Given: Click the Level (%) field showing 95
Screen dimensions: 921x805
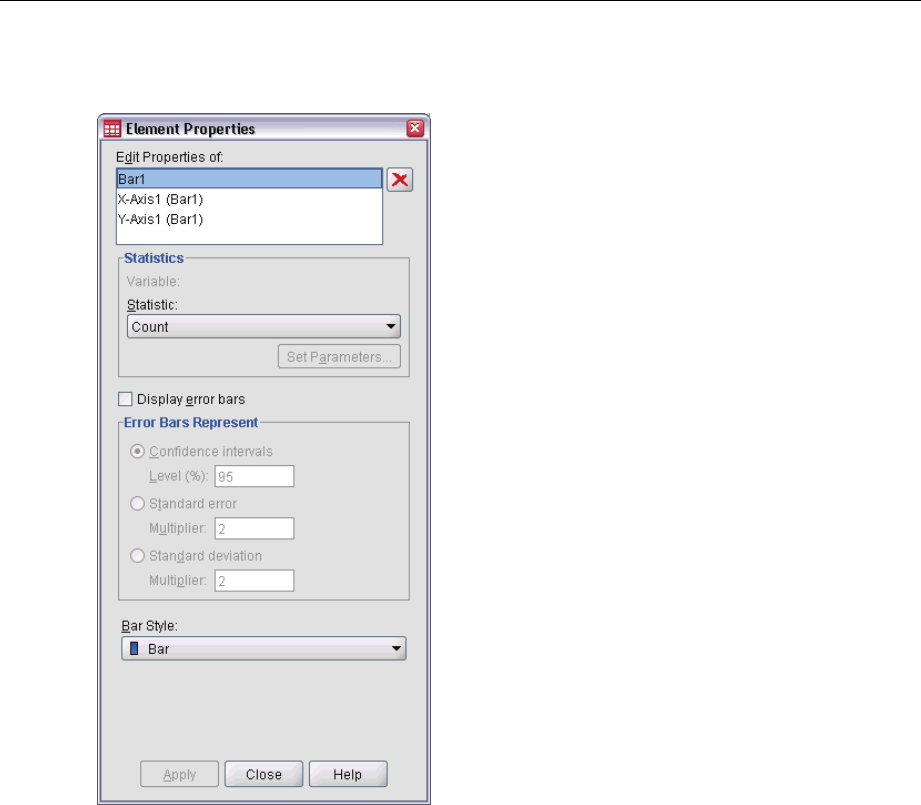Looking at the screenshot, I should tap(254, 476).
